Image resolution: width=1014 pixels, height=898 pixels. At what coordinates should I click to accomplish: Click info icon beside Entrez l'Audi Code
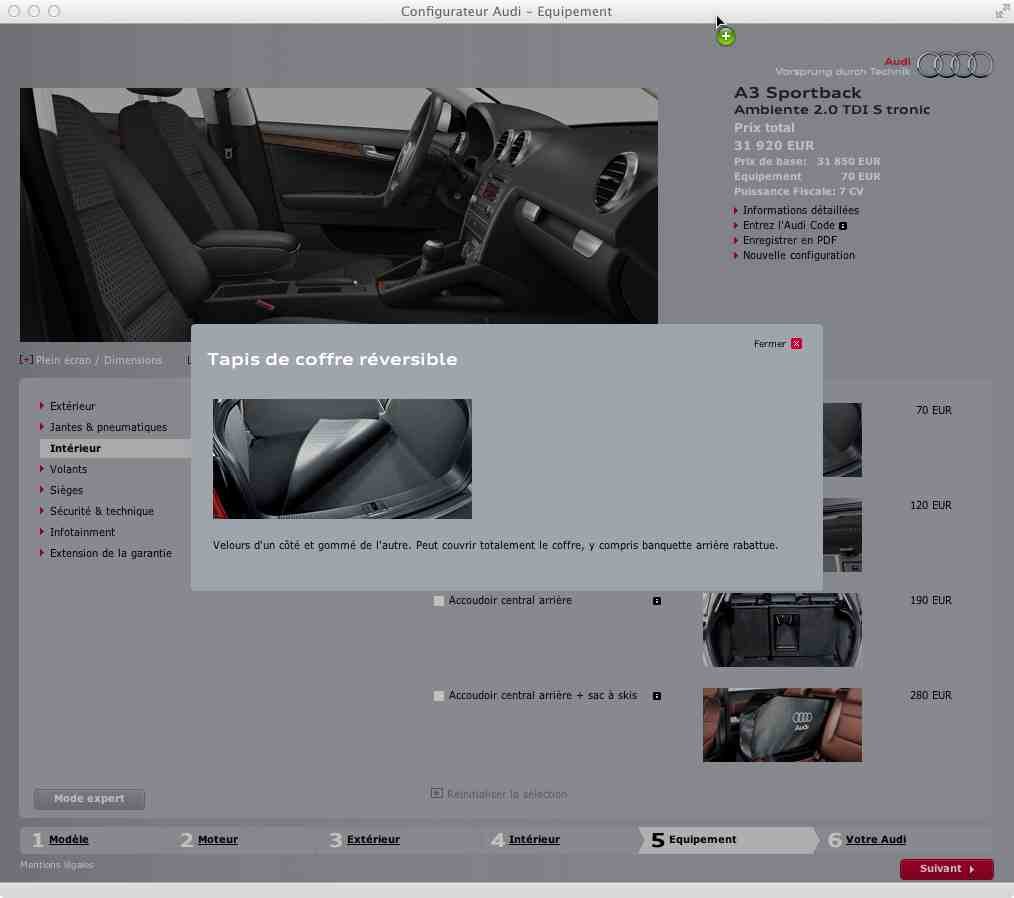tap(843, 226)
